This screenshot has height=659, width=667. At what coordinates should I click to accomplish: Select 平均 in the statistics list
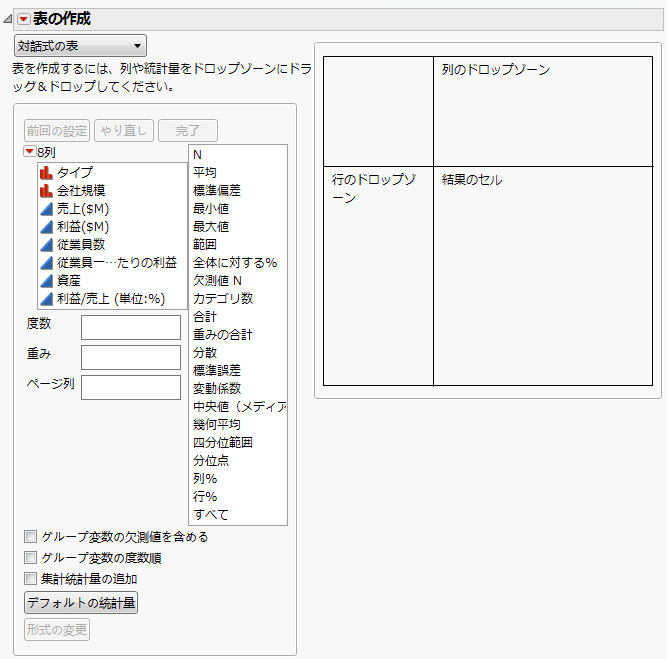pyautogui.click(x=204, y=172)
